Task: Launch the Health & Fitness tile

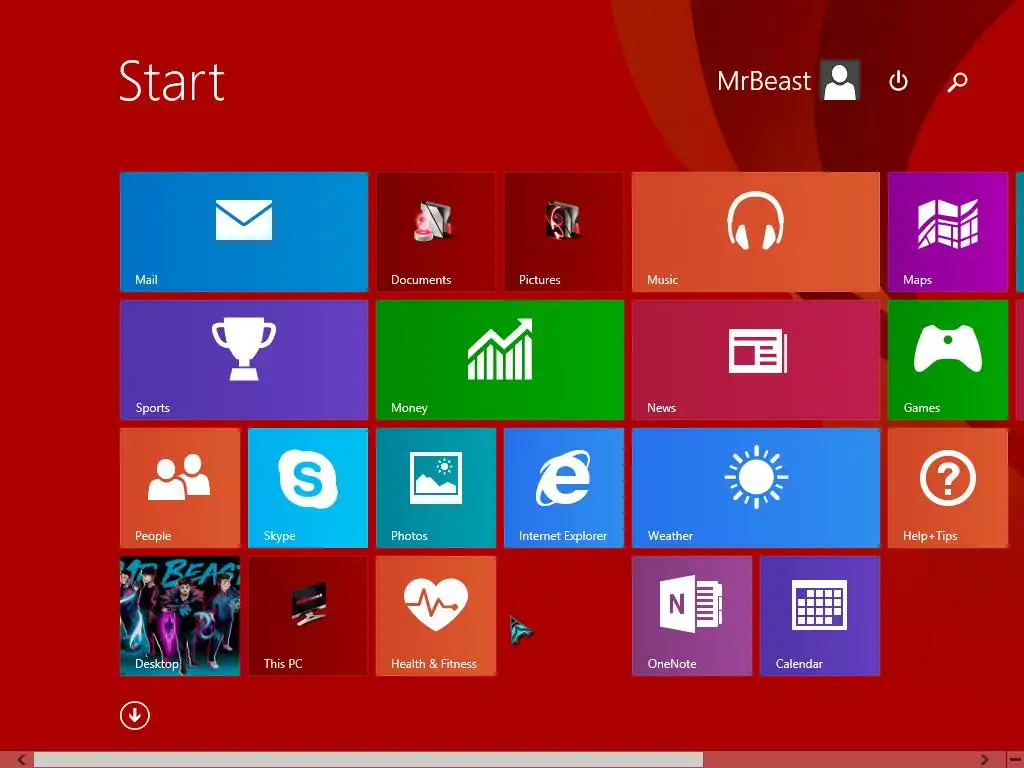Action: tap(436, 616)
